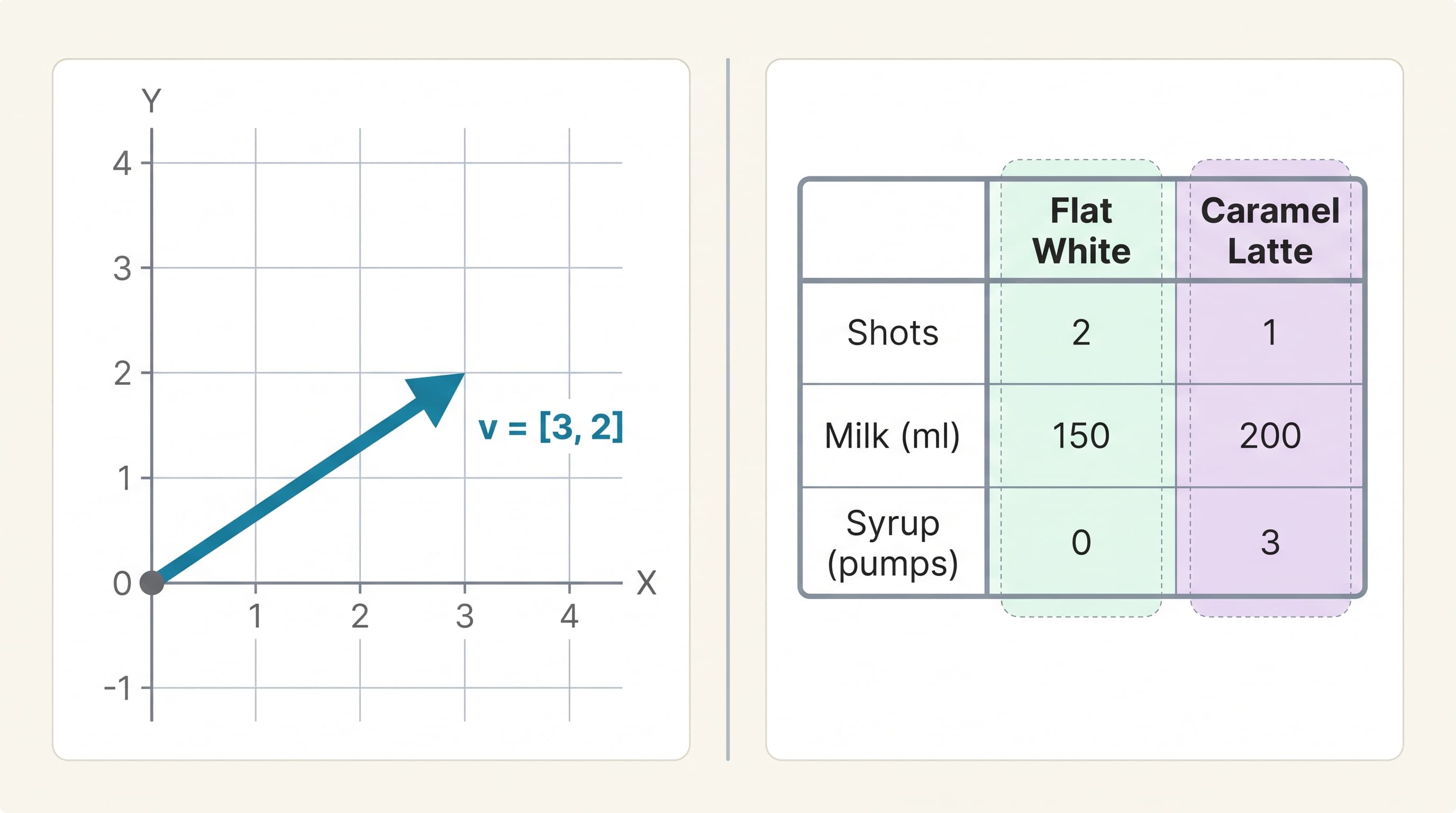Click the tick label 4 on the Y axis

coord(122,164)
